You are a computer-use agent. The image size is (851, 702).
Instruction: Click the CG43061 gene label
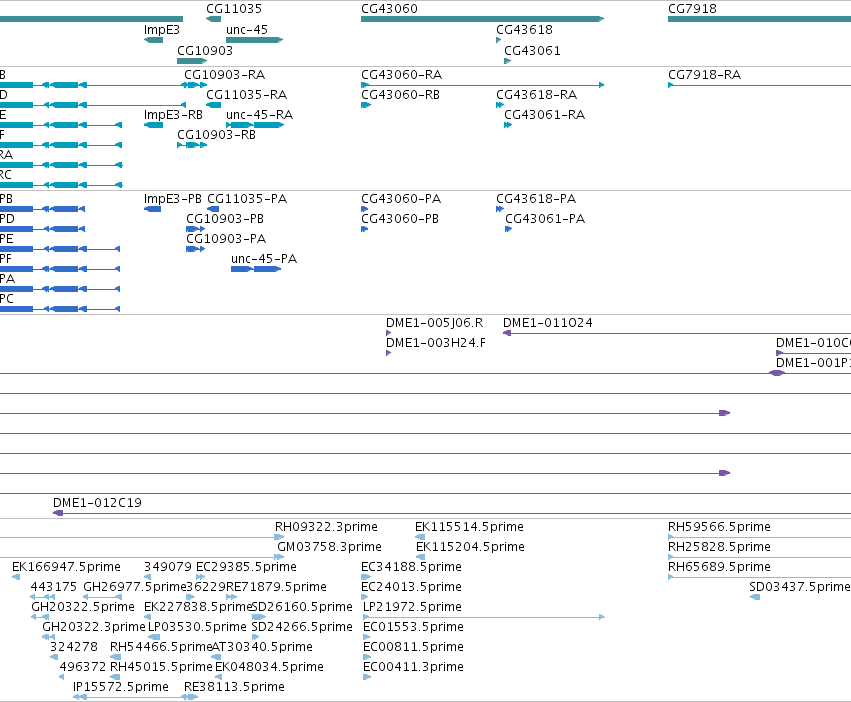pos(532,50)
